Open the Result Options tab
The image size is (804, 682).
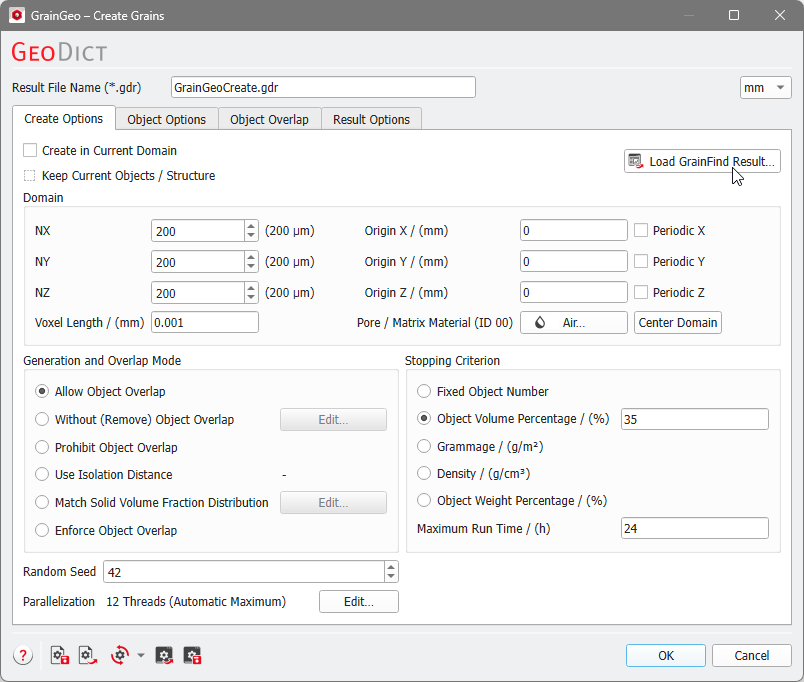pos(371,119)
